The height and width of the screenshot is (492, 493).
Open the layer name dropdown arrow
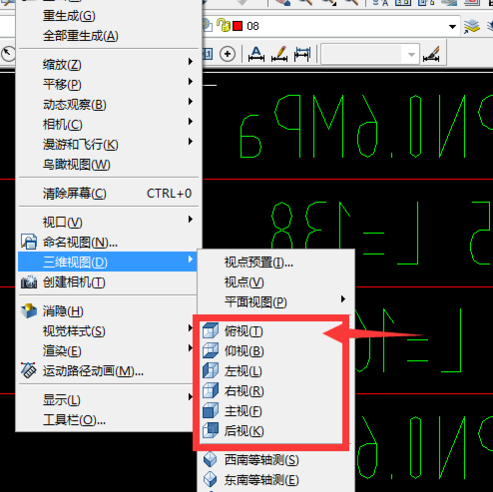pyautogui.click(x=452, y=26)
